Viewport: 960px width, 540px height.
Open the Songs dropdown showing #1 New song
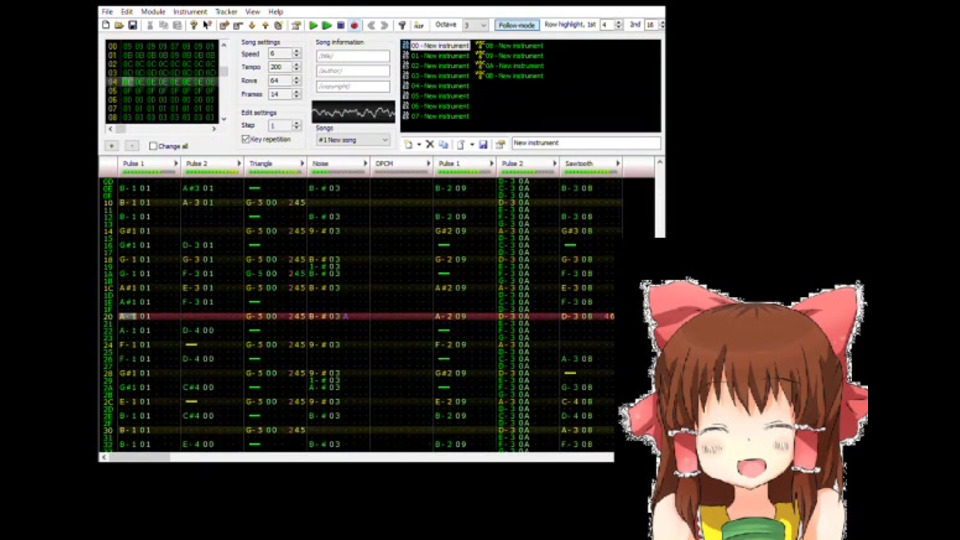tap(353, 140)
